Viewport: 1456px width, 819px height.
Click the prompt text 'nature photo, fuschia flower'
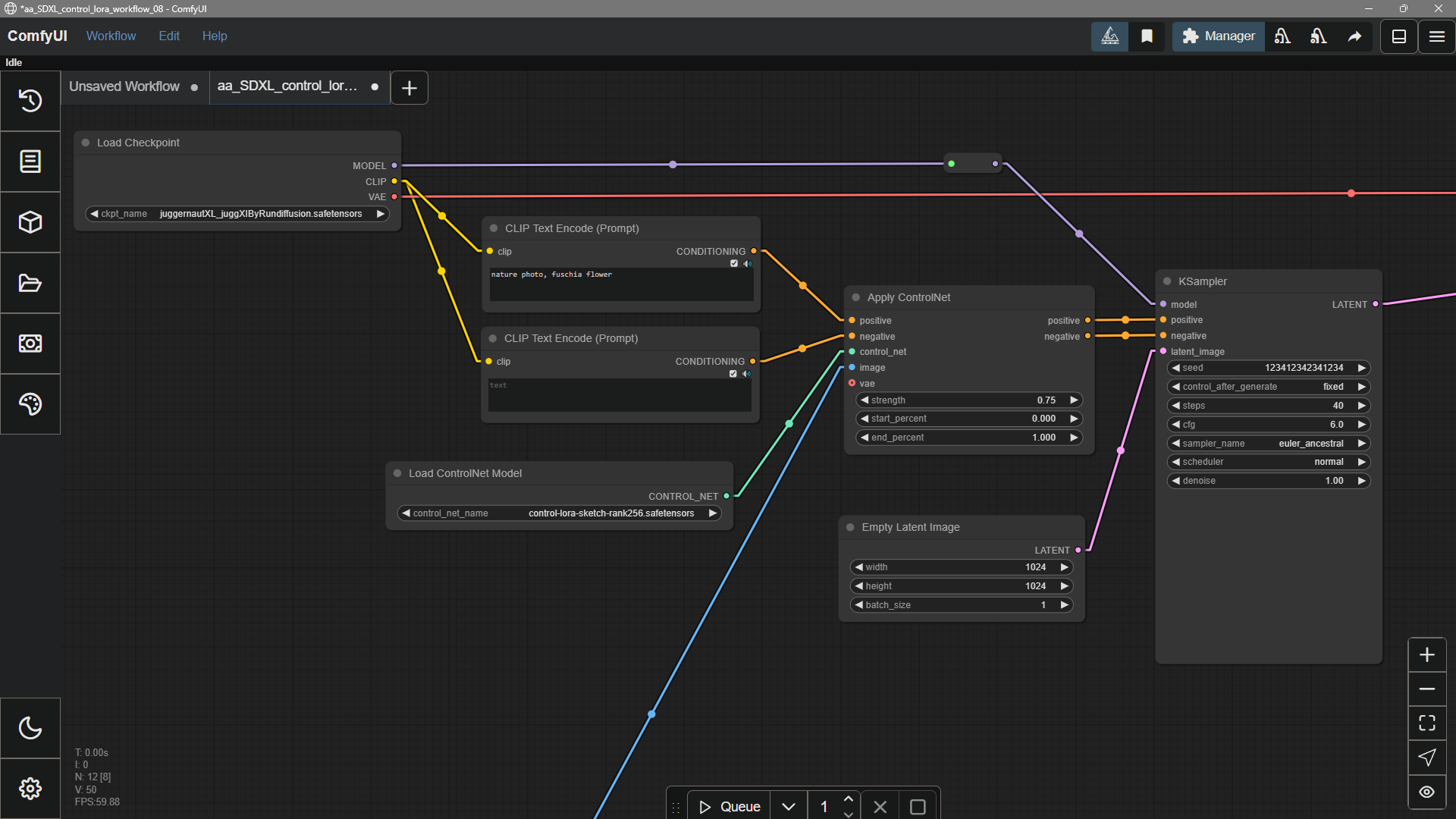coord(551,275)
